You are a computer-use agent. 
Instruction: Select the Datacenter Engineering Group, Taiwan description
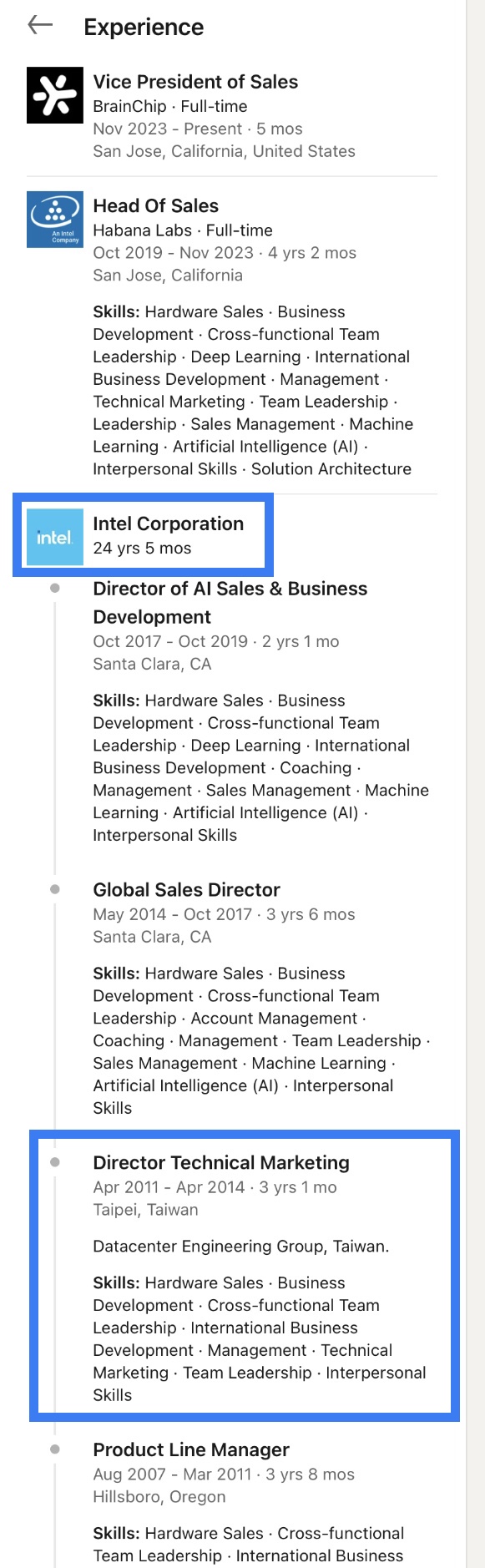[241, 1247]
